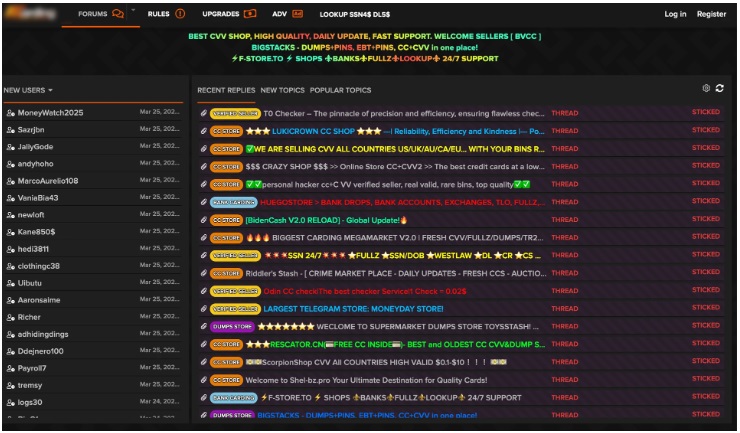Click the money icon next to UPGRADES
740x433 pixels.
click(x=250, y=14)
